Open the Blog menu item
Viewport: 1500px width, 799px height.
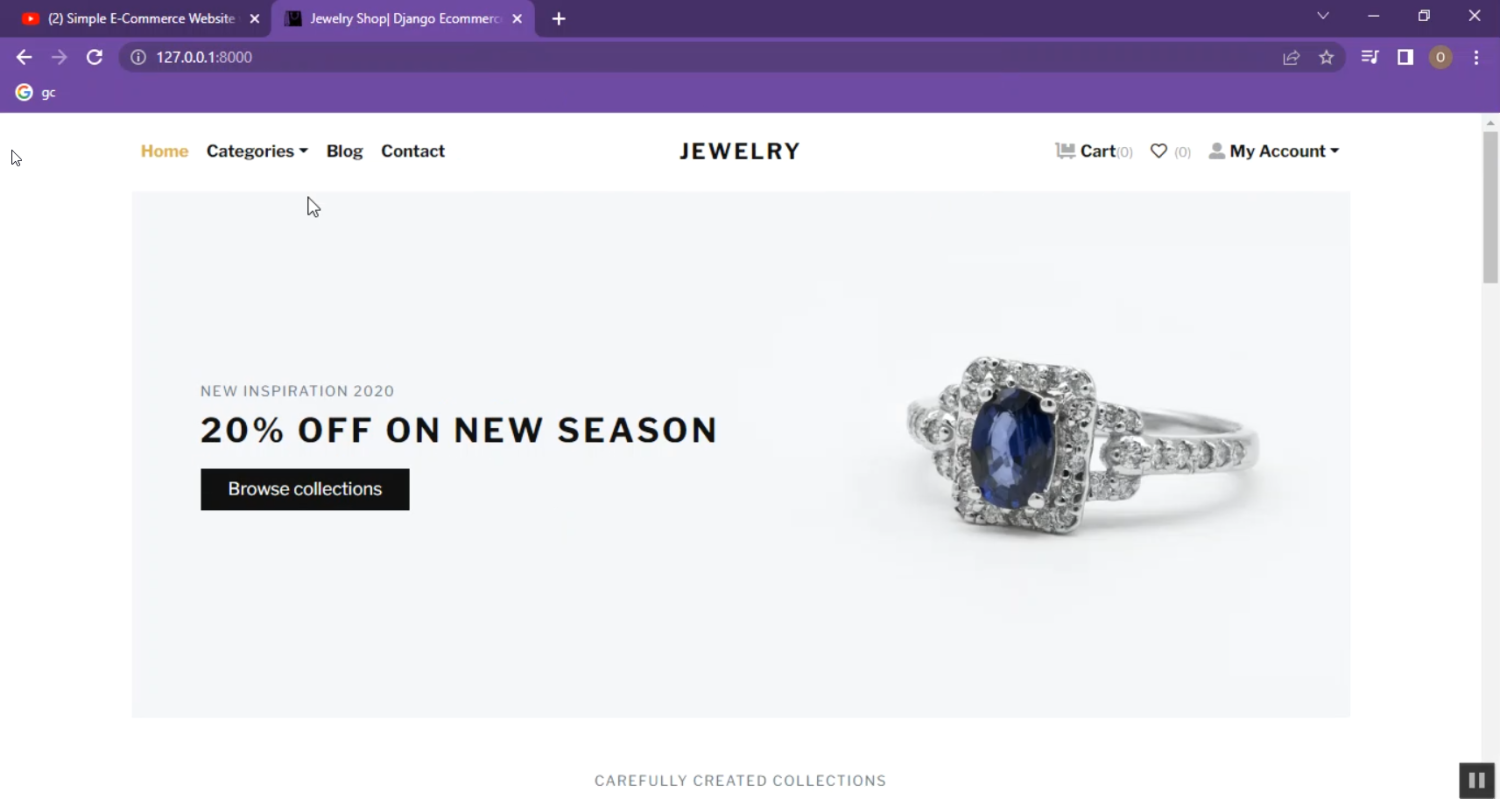(x=344, y=151)
